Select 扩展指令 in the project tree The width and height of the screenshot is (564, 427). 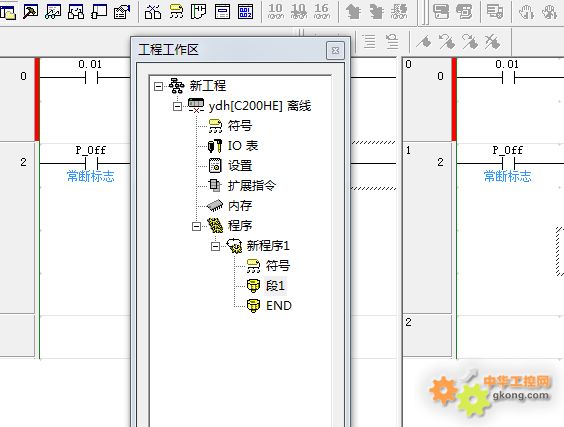252,186
